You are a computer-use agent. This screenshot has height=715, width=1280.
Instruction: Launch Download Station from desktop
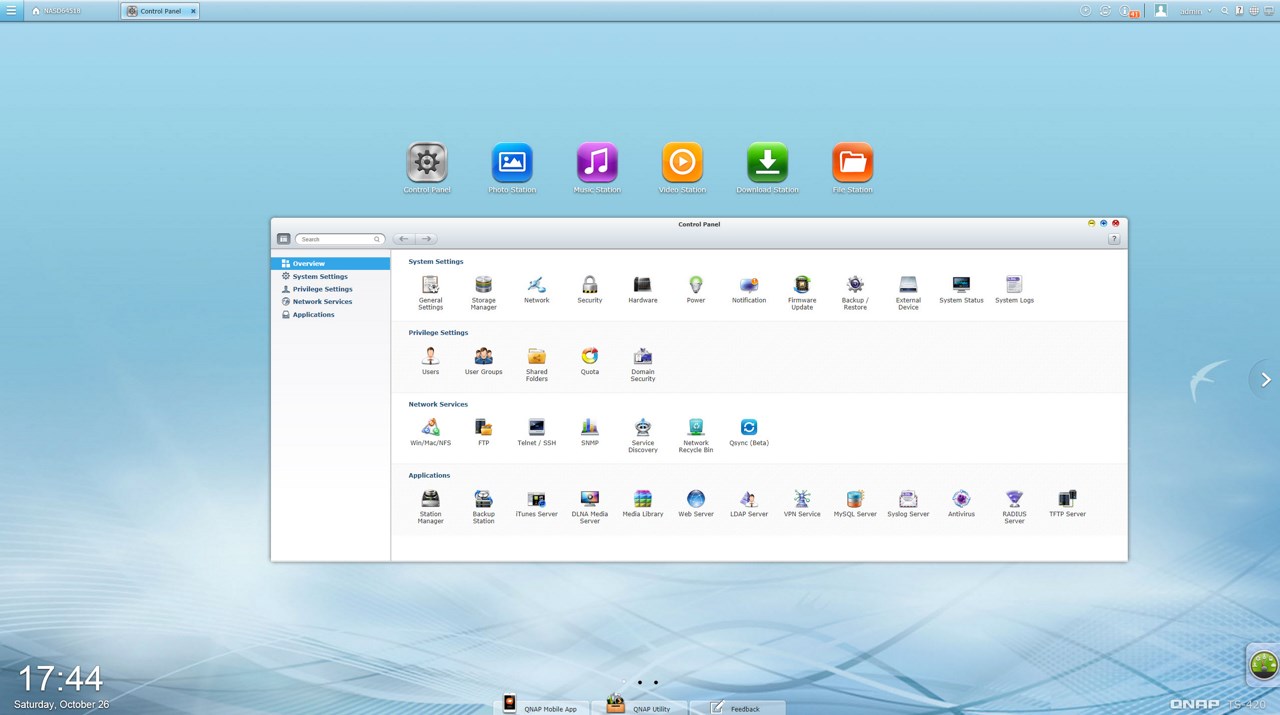pyautogui.click(x=768, y=168)
